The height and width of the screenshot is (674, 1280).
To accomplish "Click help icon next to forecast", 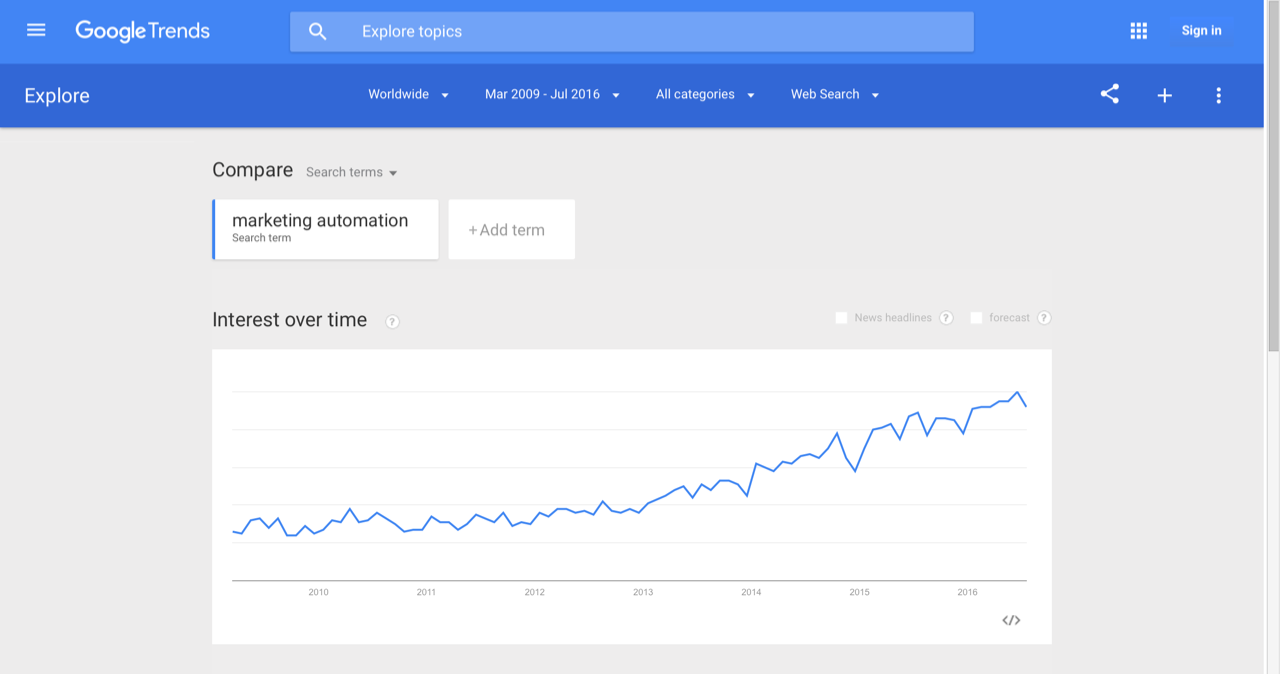I will pyautogui.click(x=1044, y=318).
